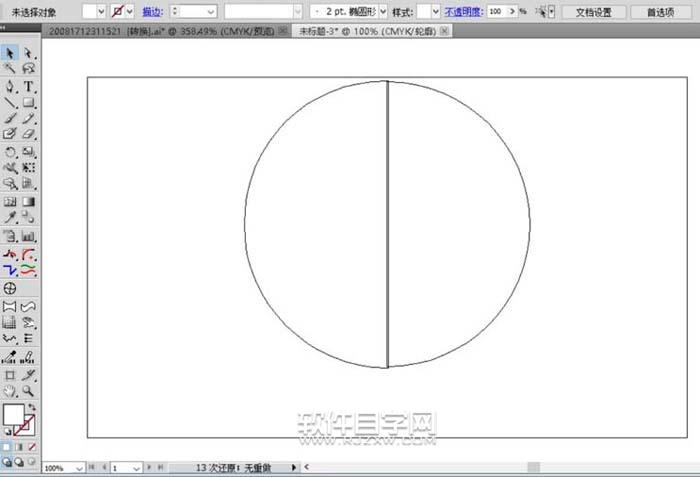
Task: Click the swap fill and stroke arrows
Action: point(32,407)
